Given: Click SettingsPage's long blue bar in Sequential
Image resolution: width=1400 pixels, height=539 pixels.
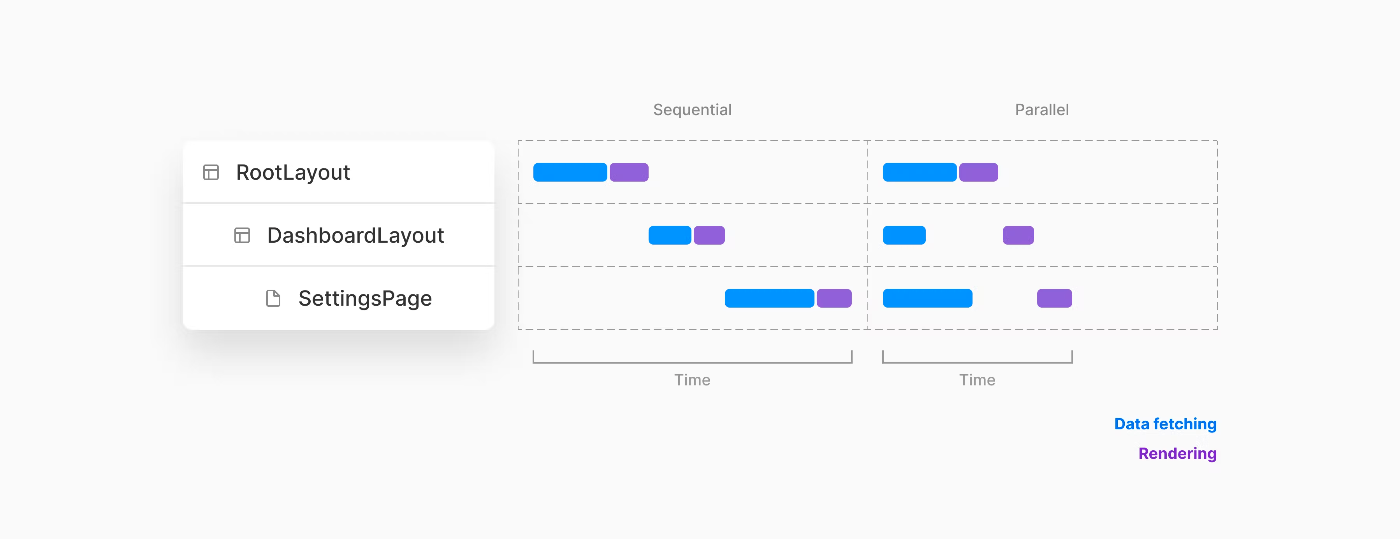Looking at the screenshot, I should pyautogui.click(x=769, y=298).
